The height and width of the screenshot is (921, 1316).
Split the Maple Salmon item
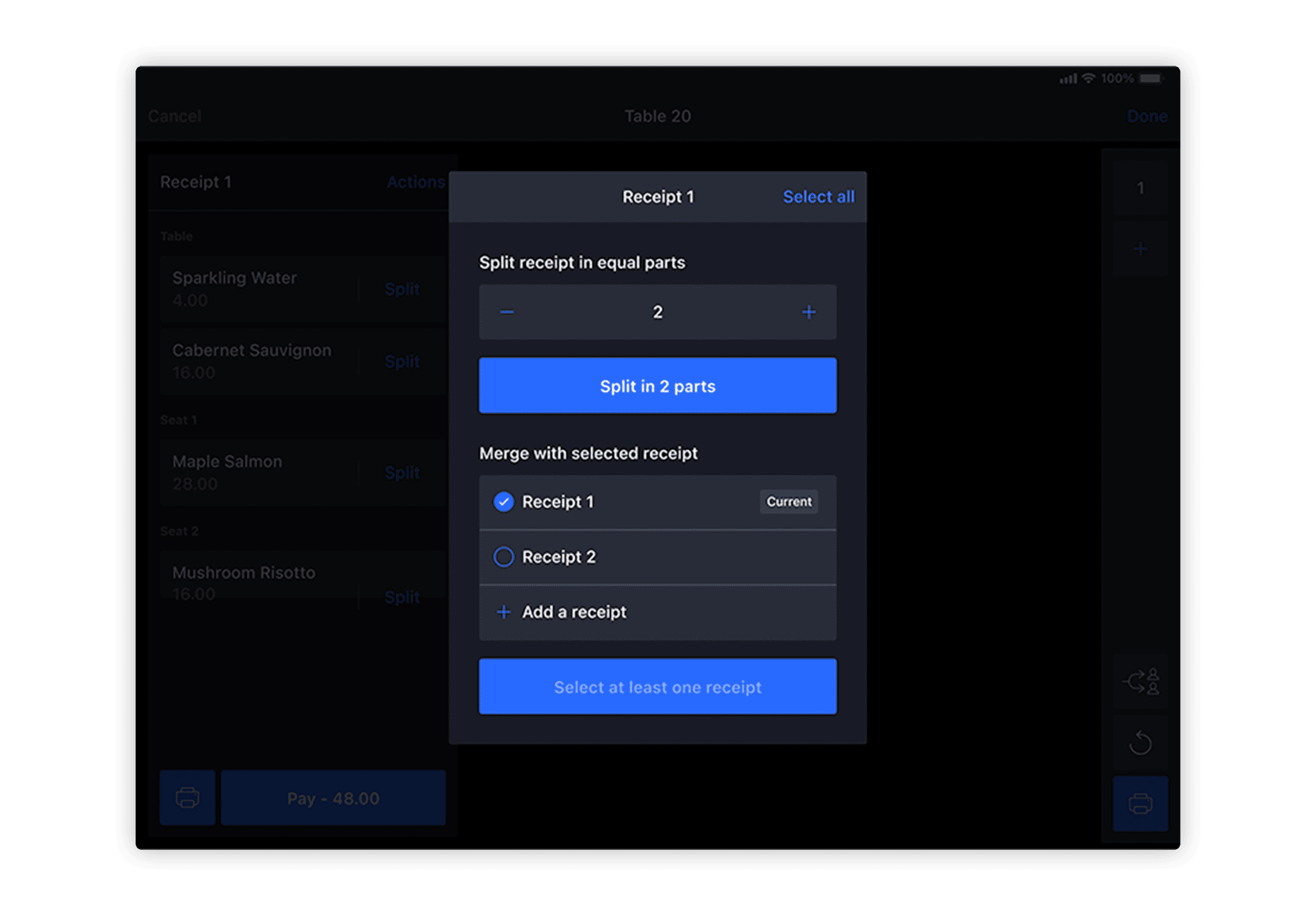[x=402, y=472]
